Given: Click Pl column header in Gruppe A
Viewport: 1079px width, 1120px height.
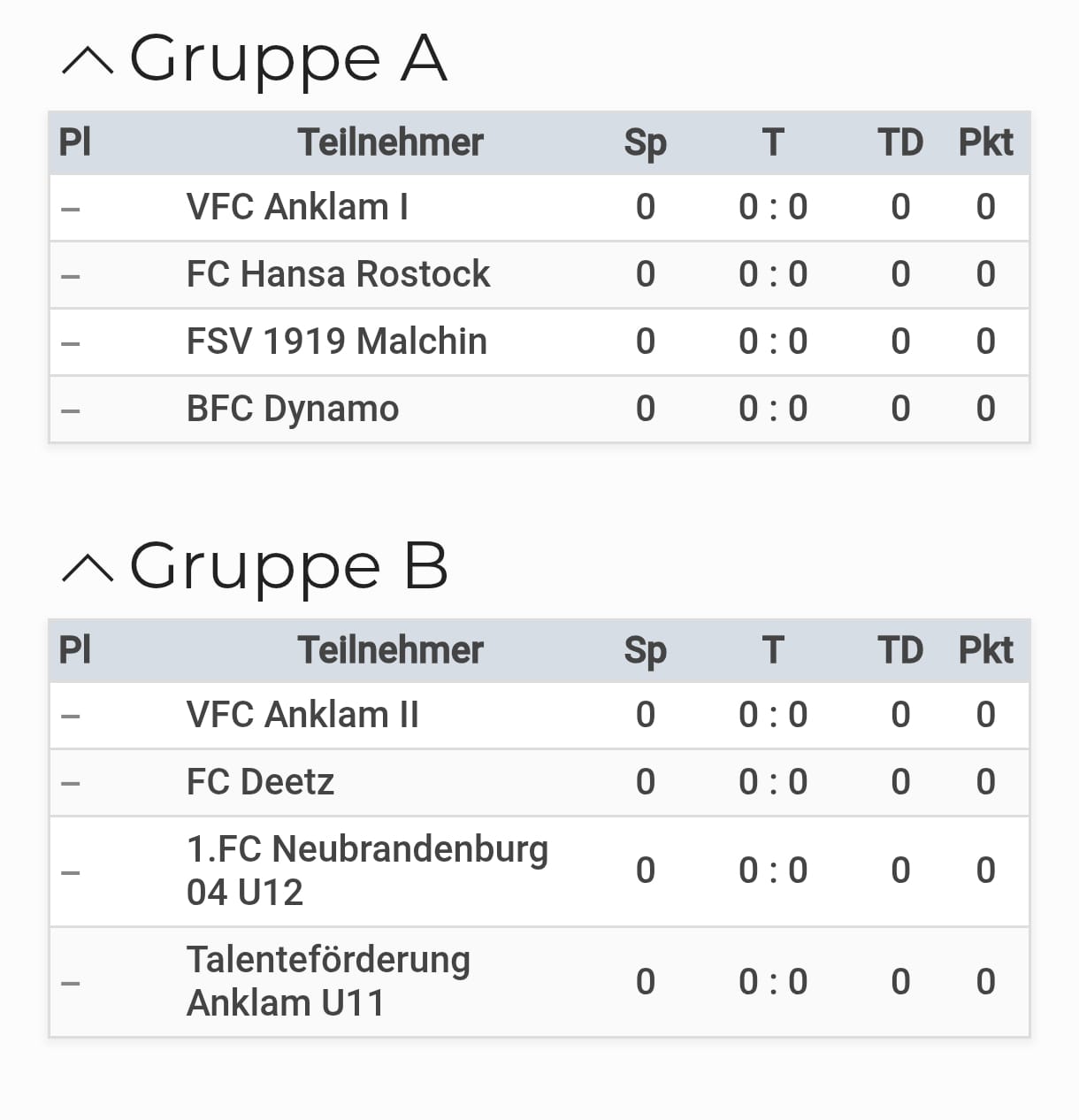Looking at the screenshot, I should (74, 142).
